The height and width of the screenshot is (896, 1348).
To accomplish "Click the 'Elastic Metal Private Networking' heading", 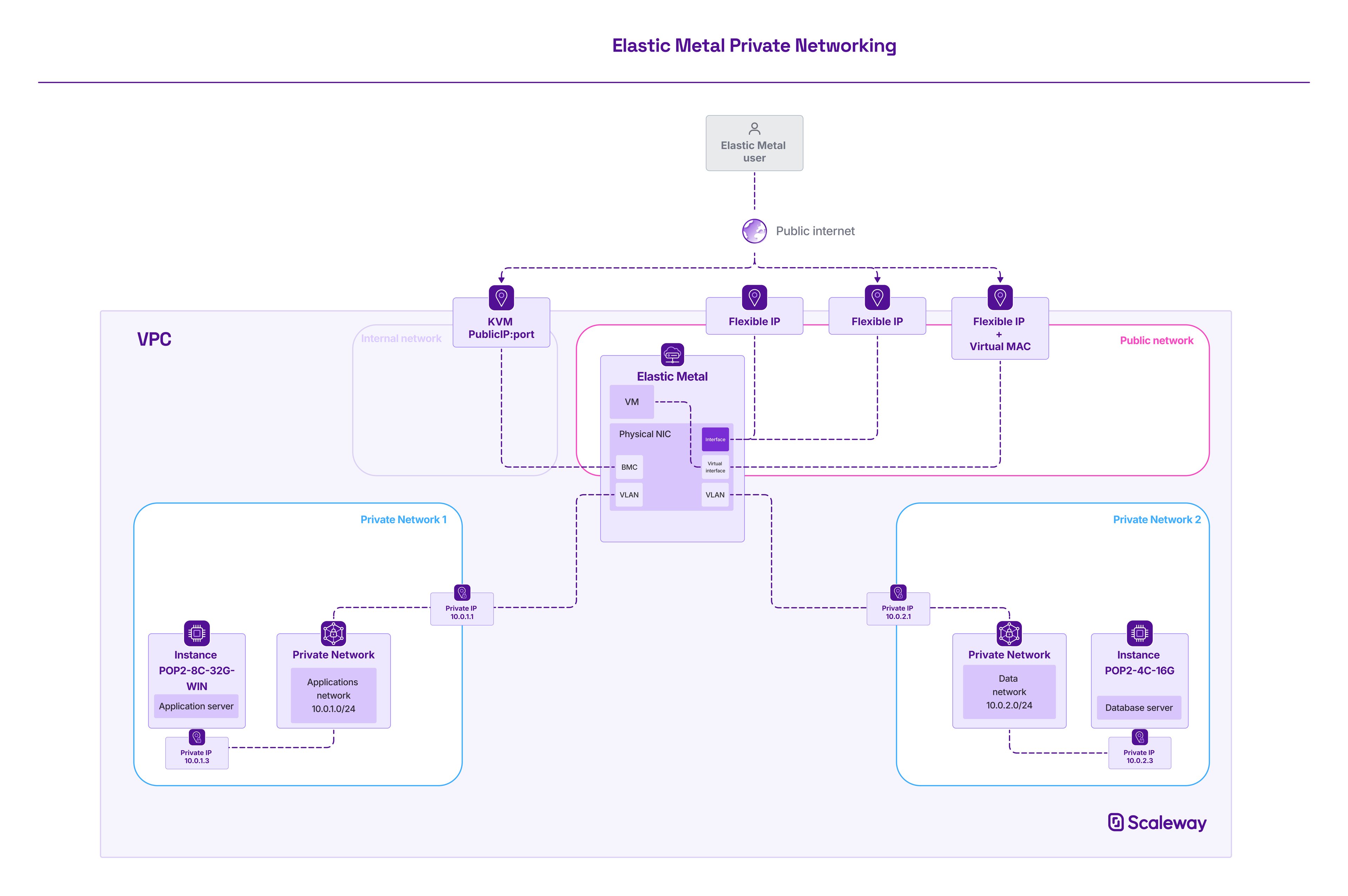I will pos(754,46).
